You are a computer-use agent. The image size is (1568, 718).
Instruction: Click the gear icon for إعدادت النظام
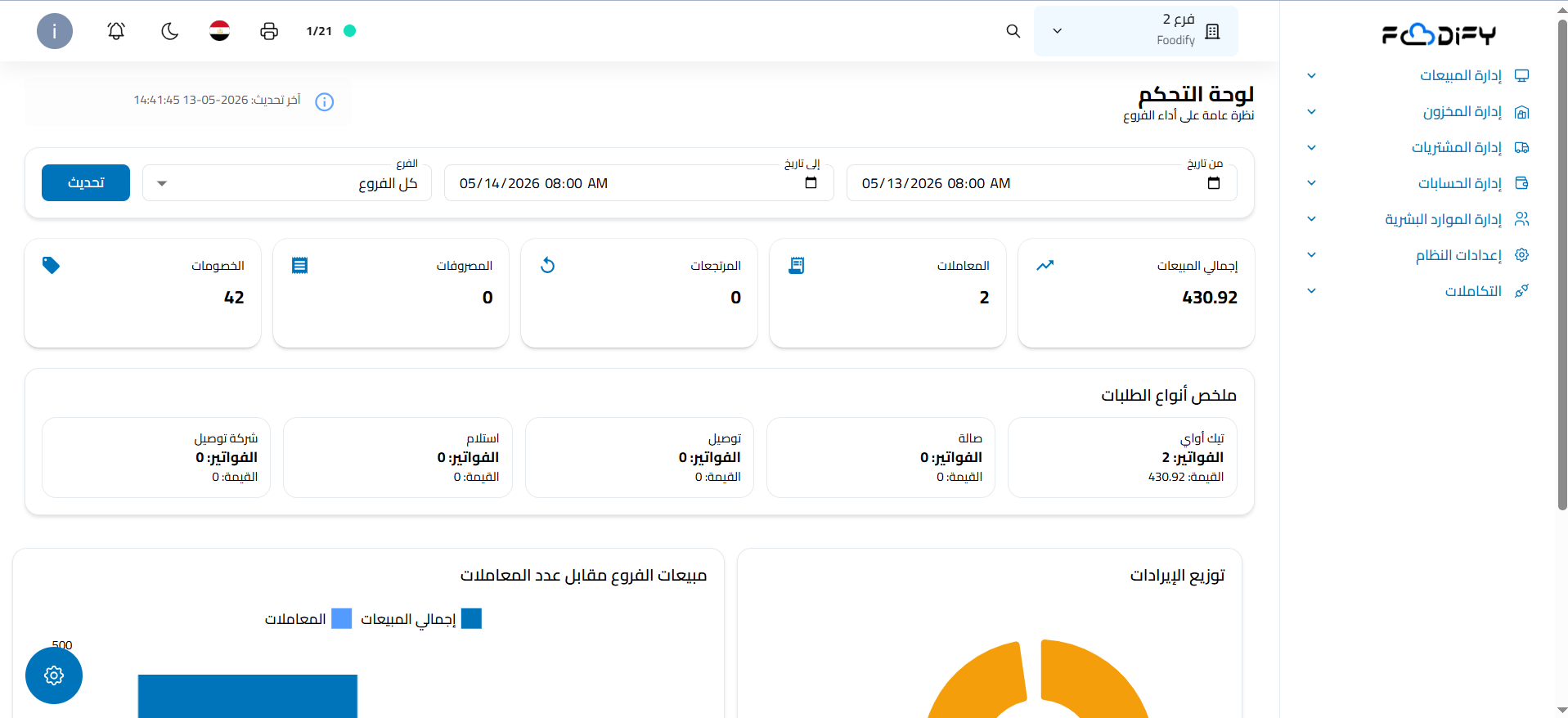[1521, 255]
